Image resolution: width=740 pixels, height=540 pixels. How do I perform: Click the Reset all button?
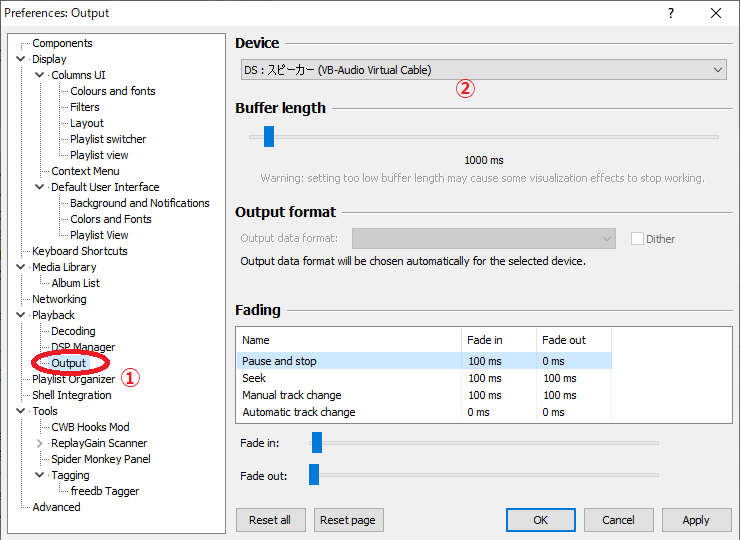(270, 520)
